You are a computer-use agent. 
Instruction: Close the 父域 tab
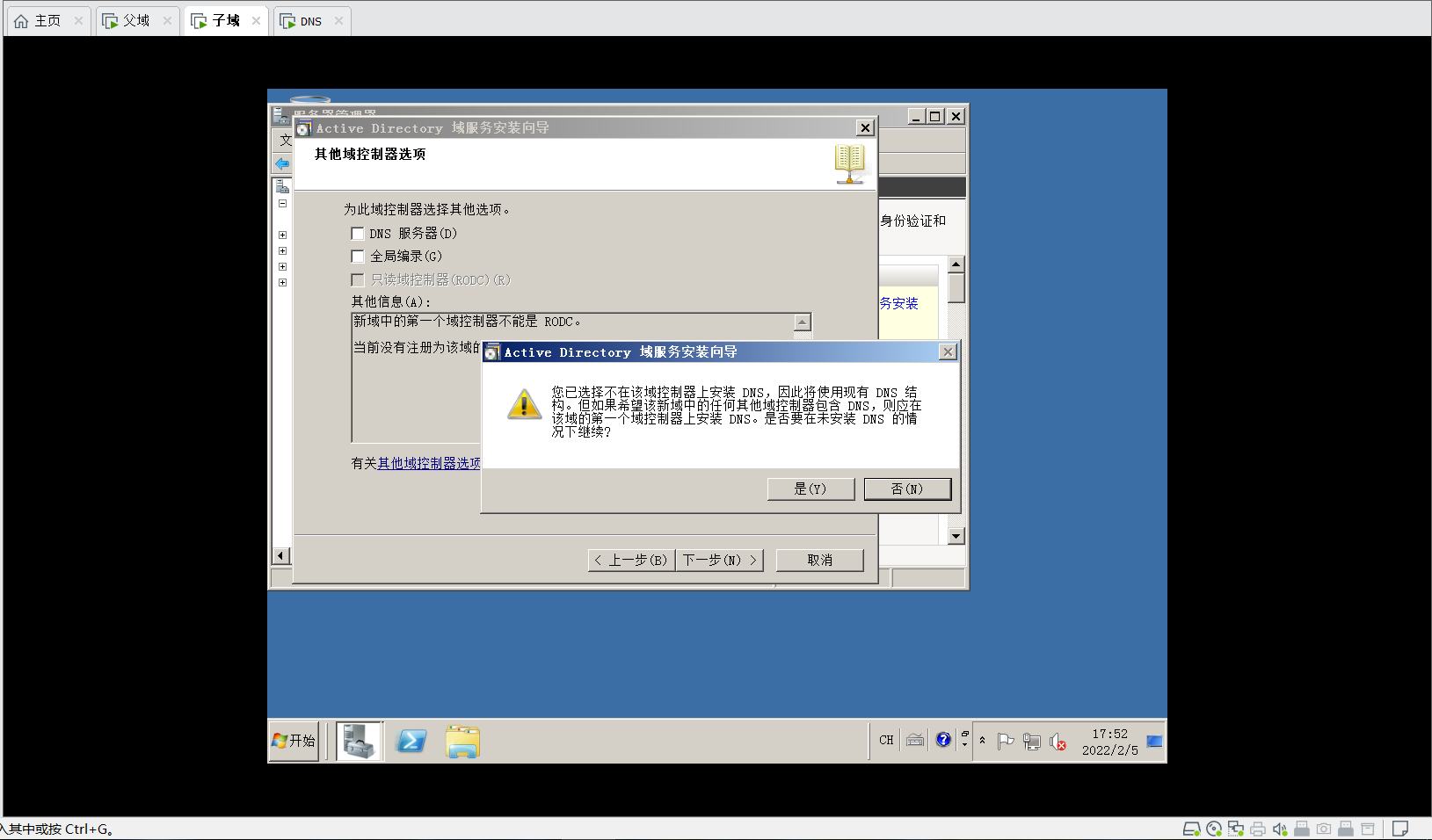click(x=167, y=21)
